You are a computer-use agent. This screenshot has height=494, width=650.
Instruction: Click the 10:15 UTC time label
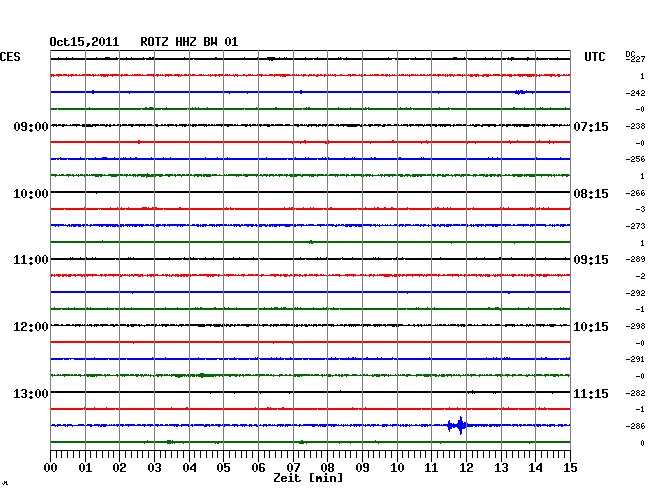pos(591,327)
